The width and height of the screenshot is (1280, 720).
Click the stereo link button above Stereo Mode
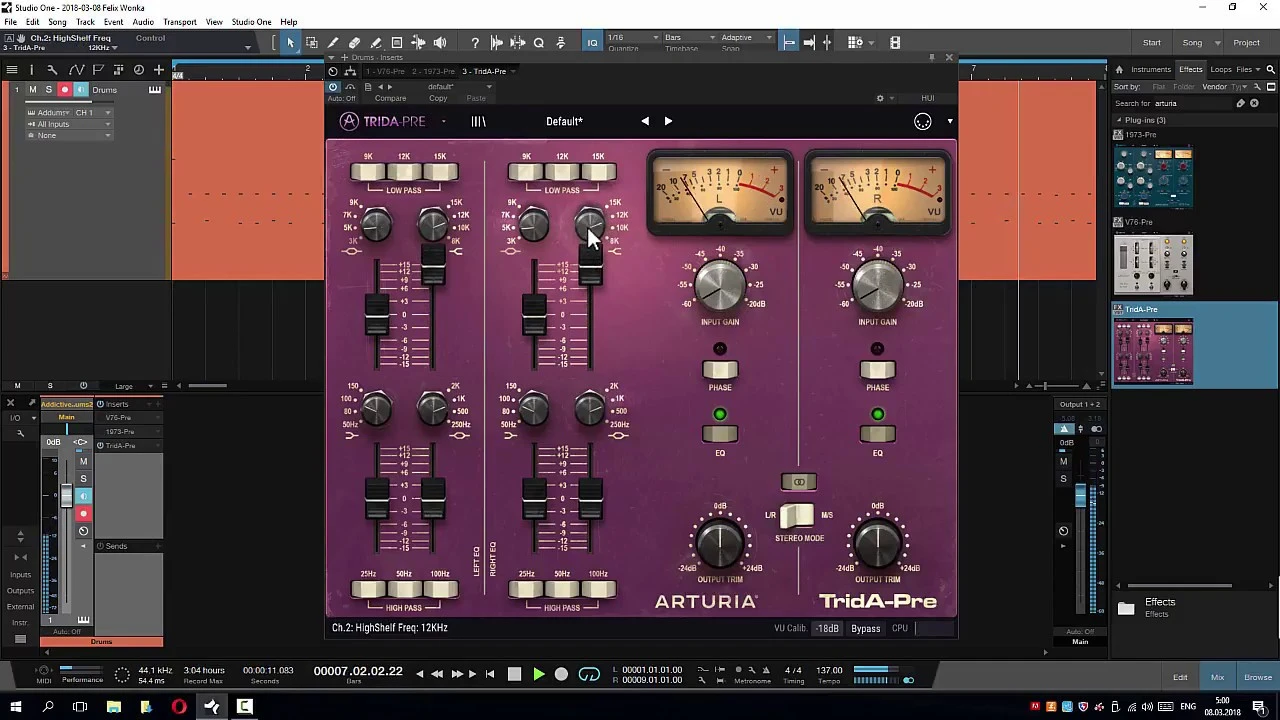(x=798, y=482)
